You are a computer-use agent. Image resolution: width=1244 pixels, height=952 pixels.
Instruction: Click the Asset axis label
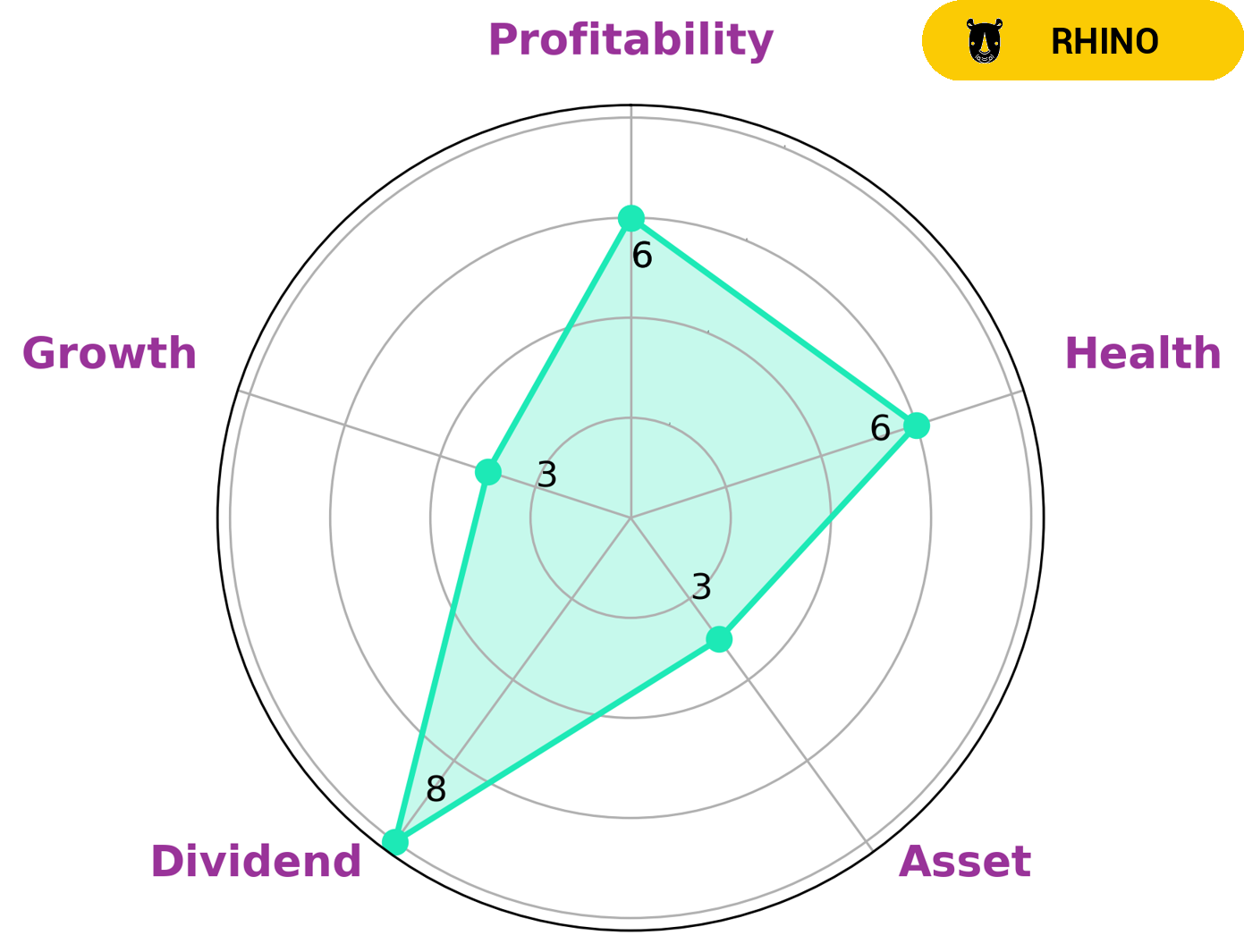[965, 862]
